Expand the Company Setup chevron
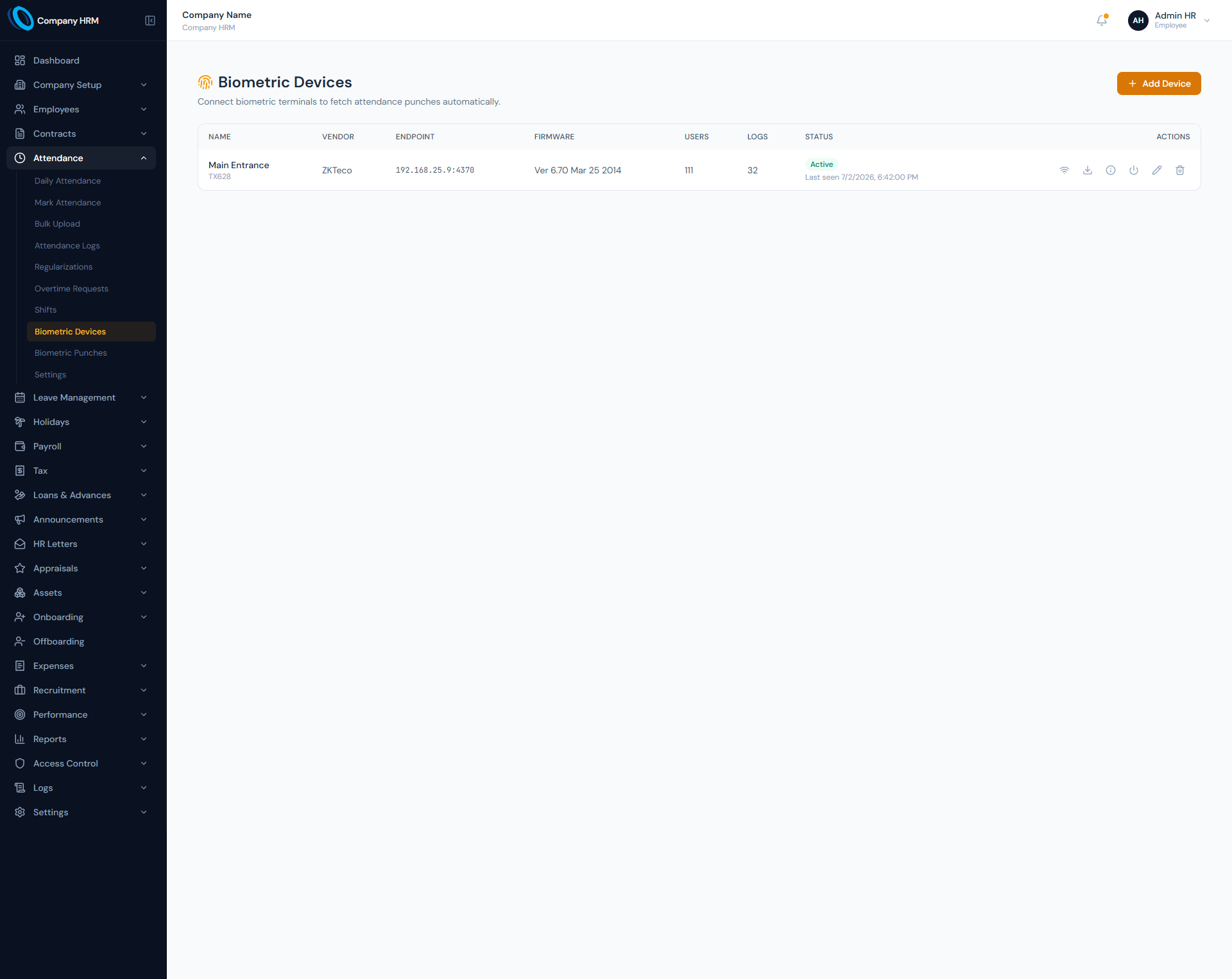Image resolution: width=1232 pixels, height=979 pixels. tap(144, 85)
